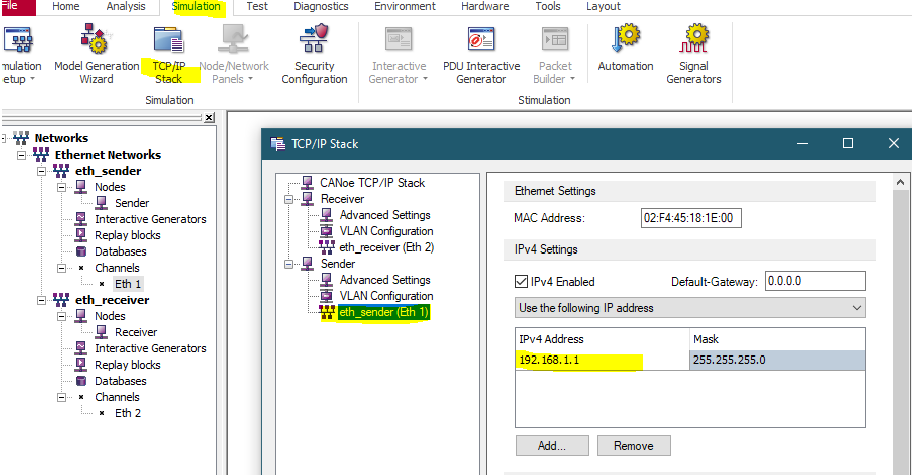Switch to the Simulation ribbon tab
Viewport: 912px width, 476px height.
pyautogui.click(x=196, y=6)
